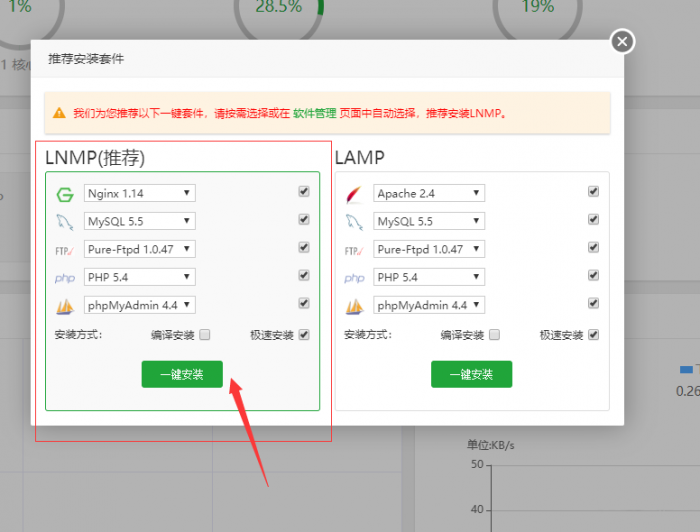700x532 pixels.
Task: Open the Nginx 1.14 version dropdown
Action: (x=140, y=193)
